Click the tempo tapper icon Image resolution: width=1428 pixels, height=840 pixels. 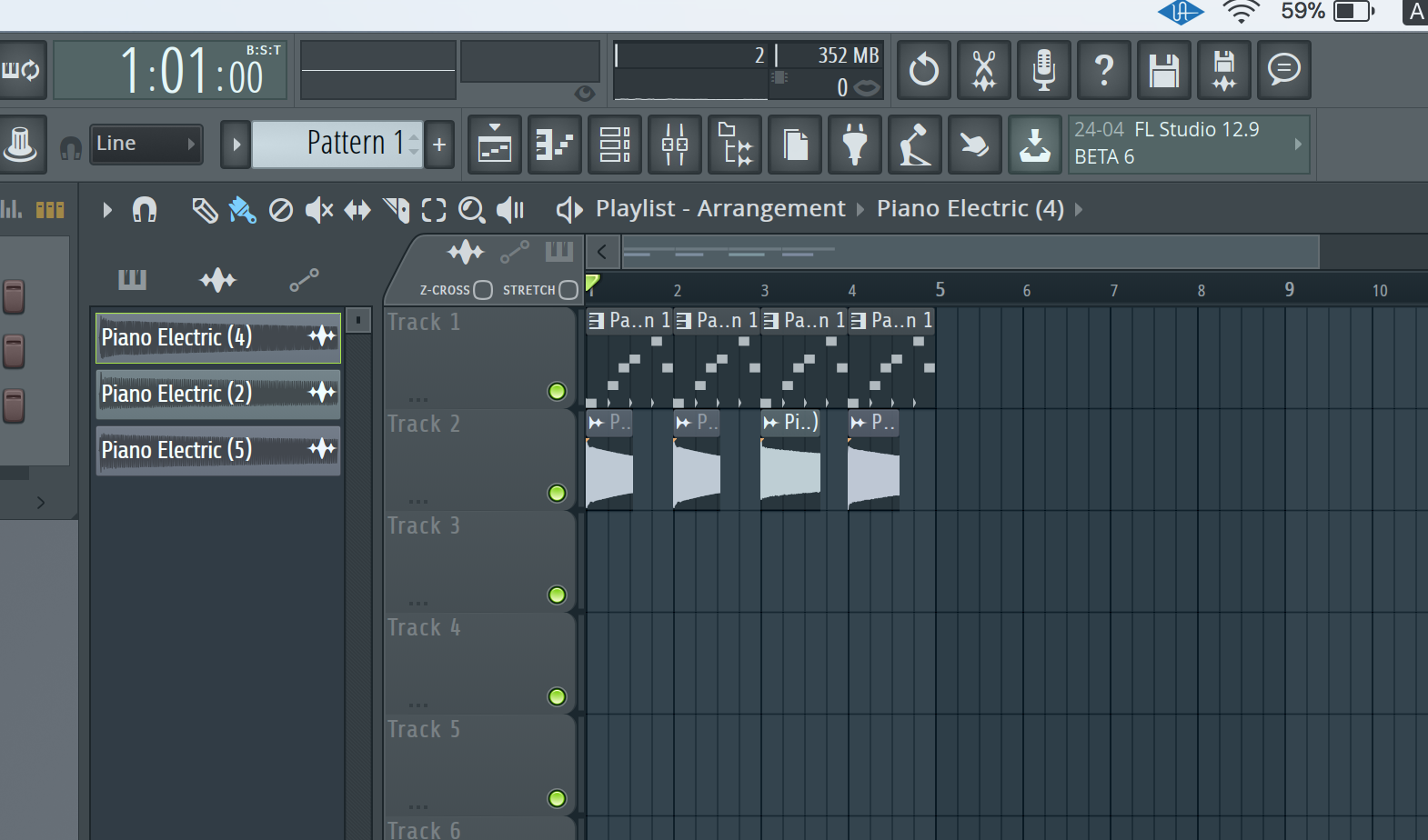coord(915,145)
